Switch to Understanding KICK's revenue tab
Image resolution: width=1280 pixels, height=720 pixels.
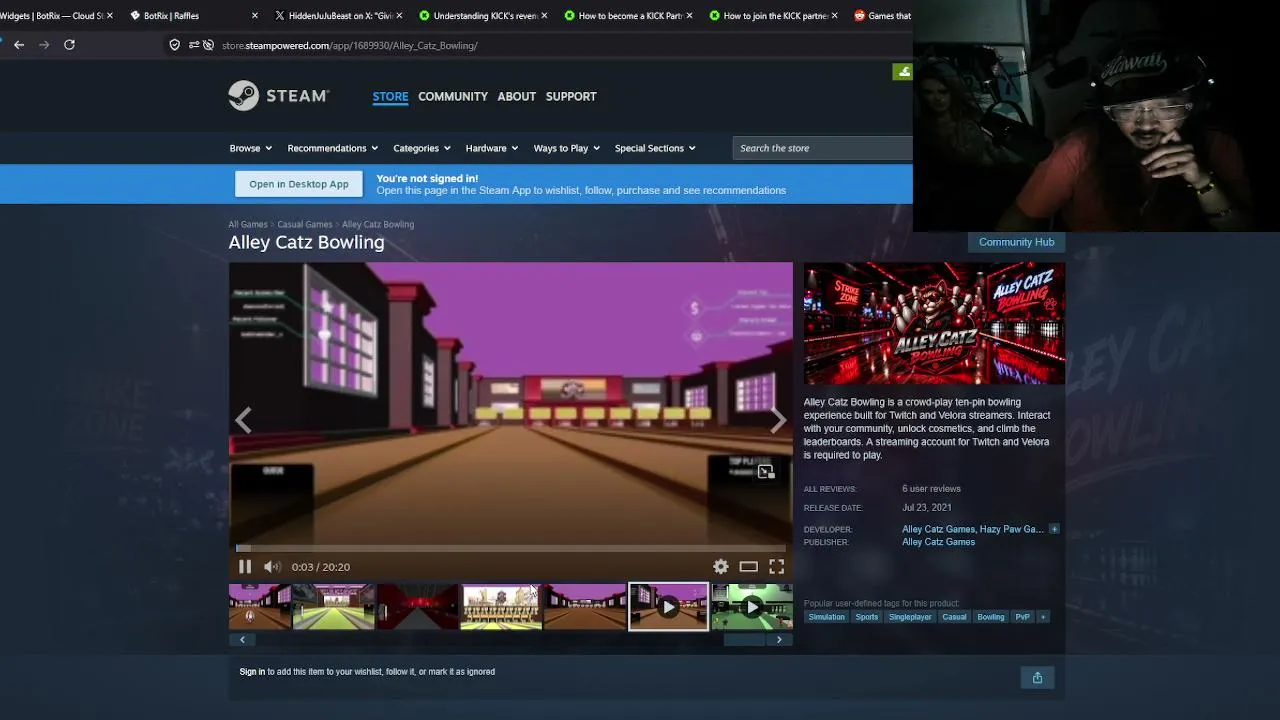click(x=483, y=16)
